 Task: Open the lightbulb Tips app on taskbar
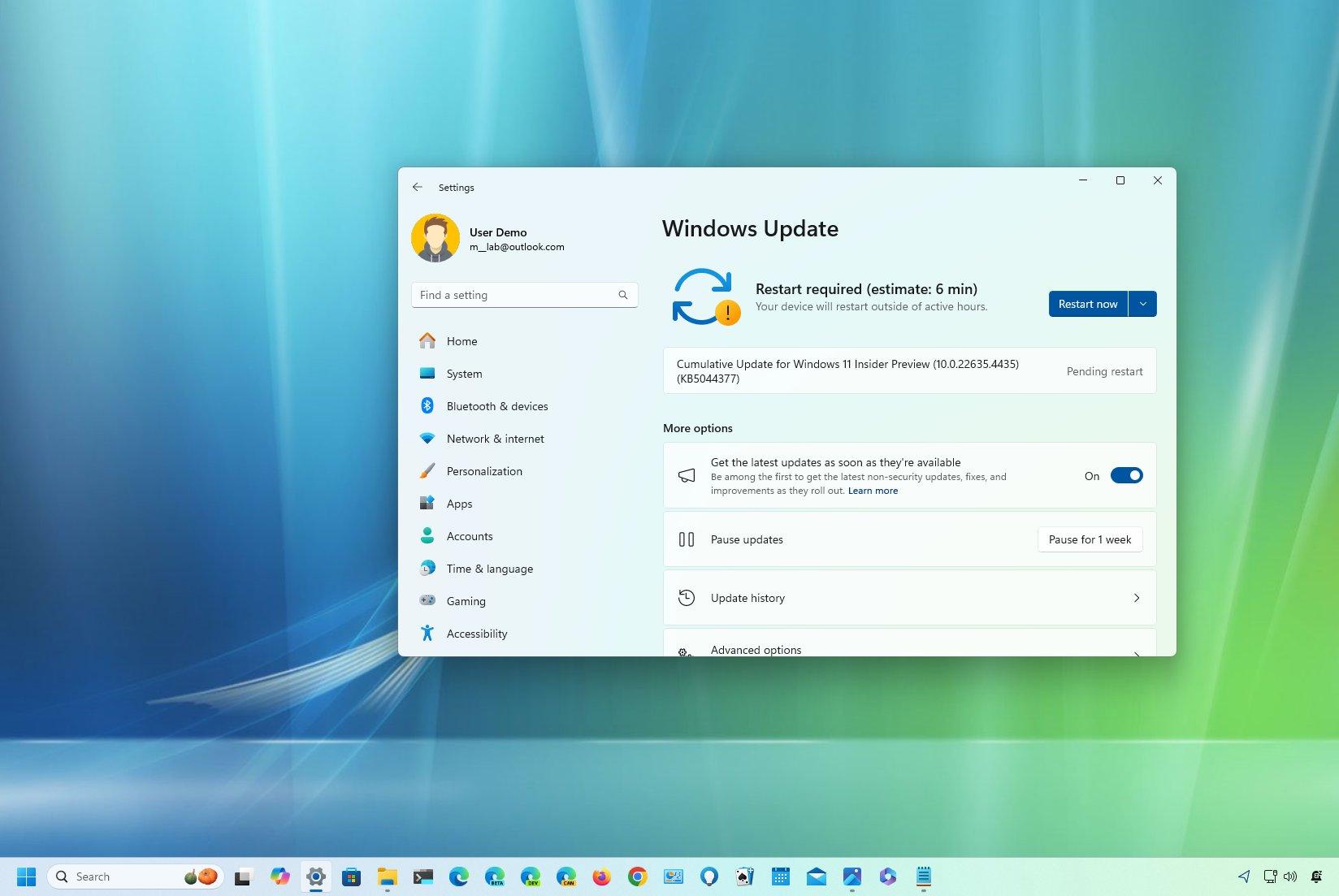point(709,877)
